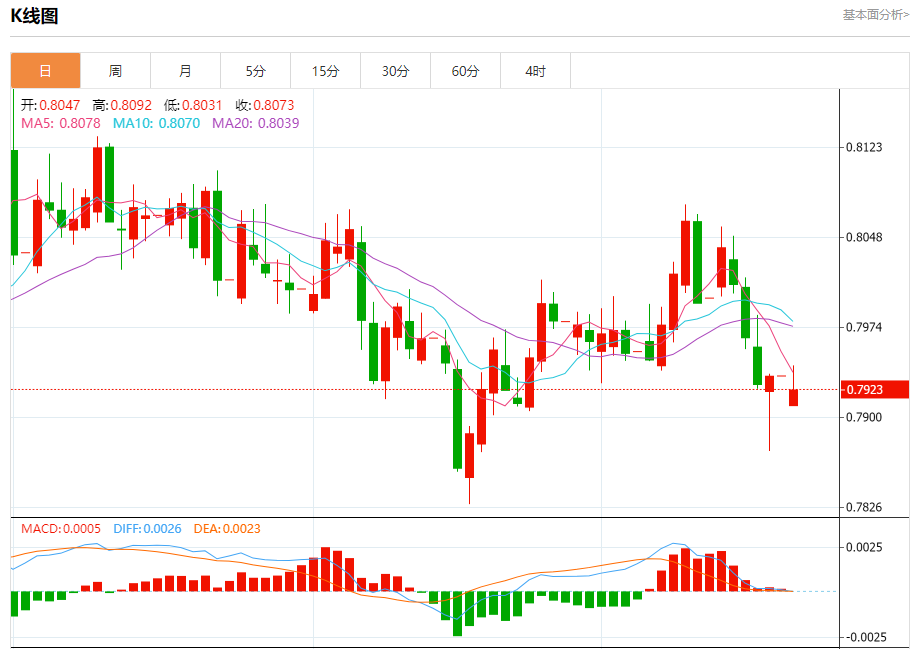Click the K线图 title heading
The width and height of the screenshot is (919, 649).
(34, 15)
